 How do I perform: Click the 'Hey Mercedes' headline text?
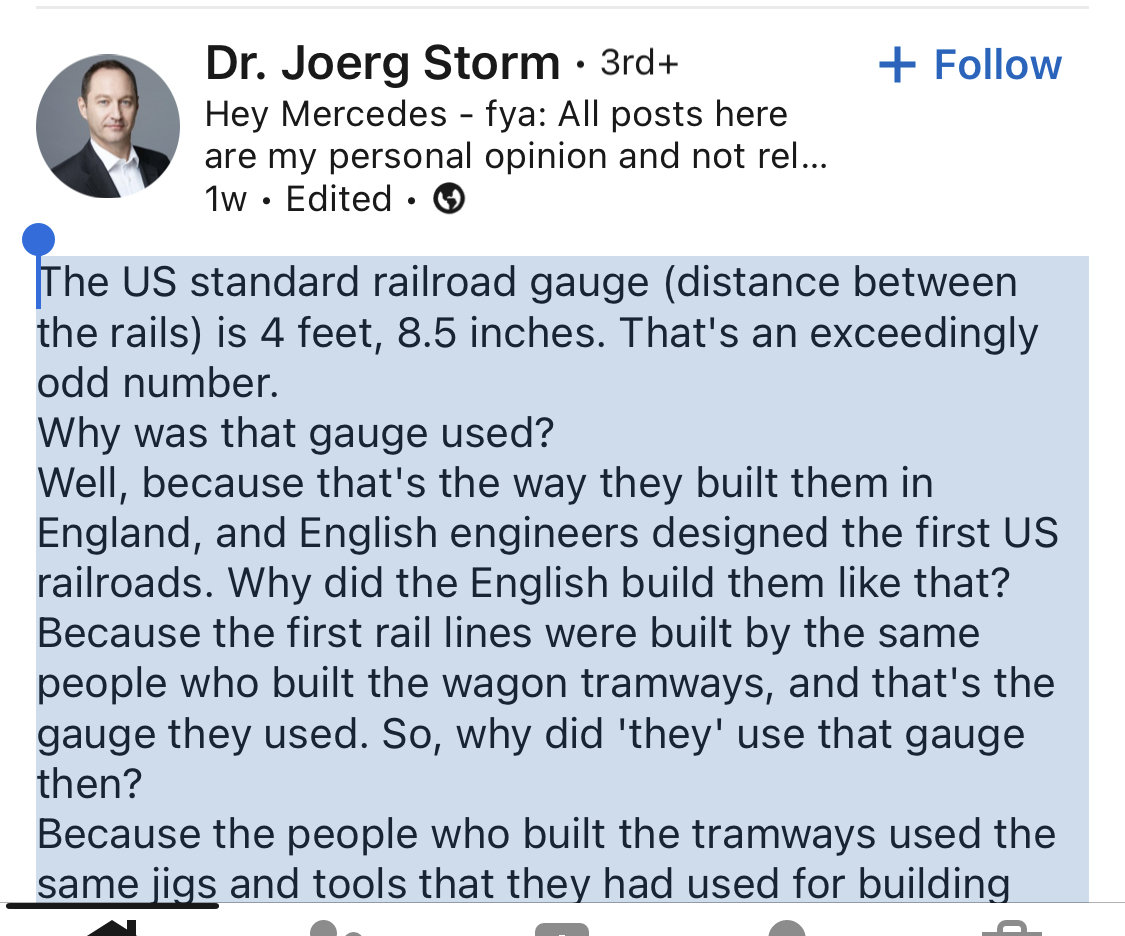(516, 135)
